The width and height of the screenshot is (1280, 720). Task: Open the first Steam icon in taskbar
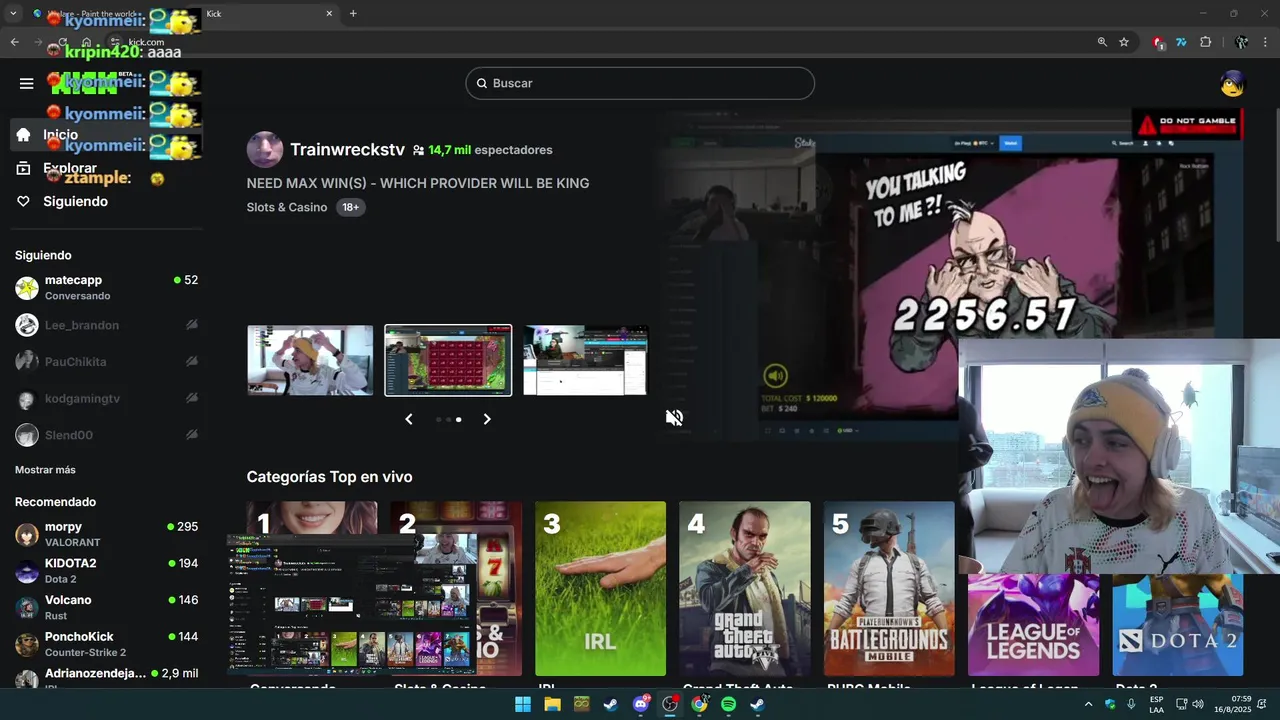[611, 704]
